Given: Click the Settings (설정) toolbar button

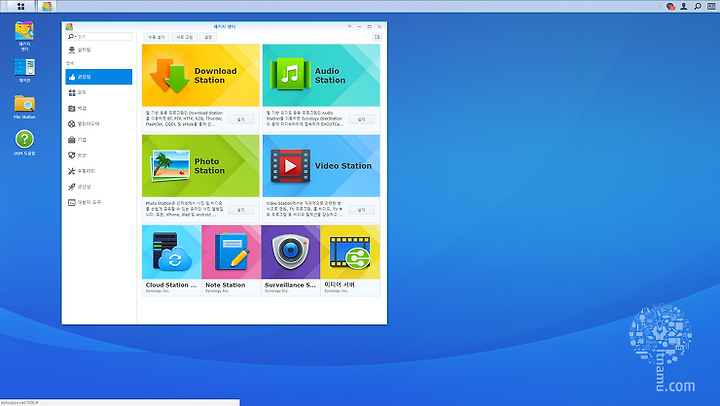Looking at the screenshot, I should (x=208, y=37).
